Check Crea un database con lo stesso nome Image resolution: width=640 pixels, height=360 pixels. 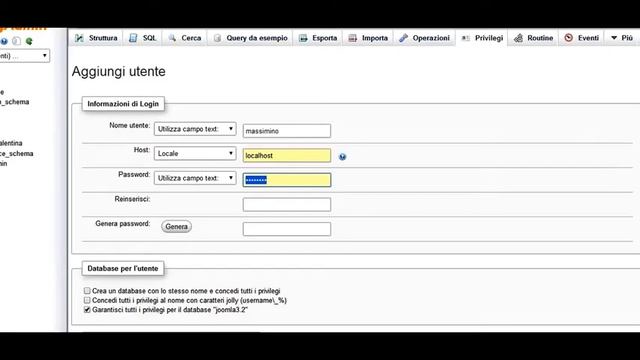point(87,291)
